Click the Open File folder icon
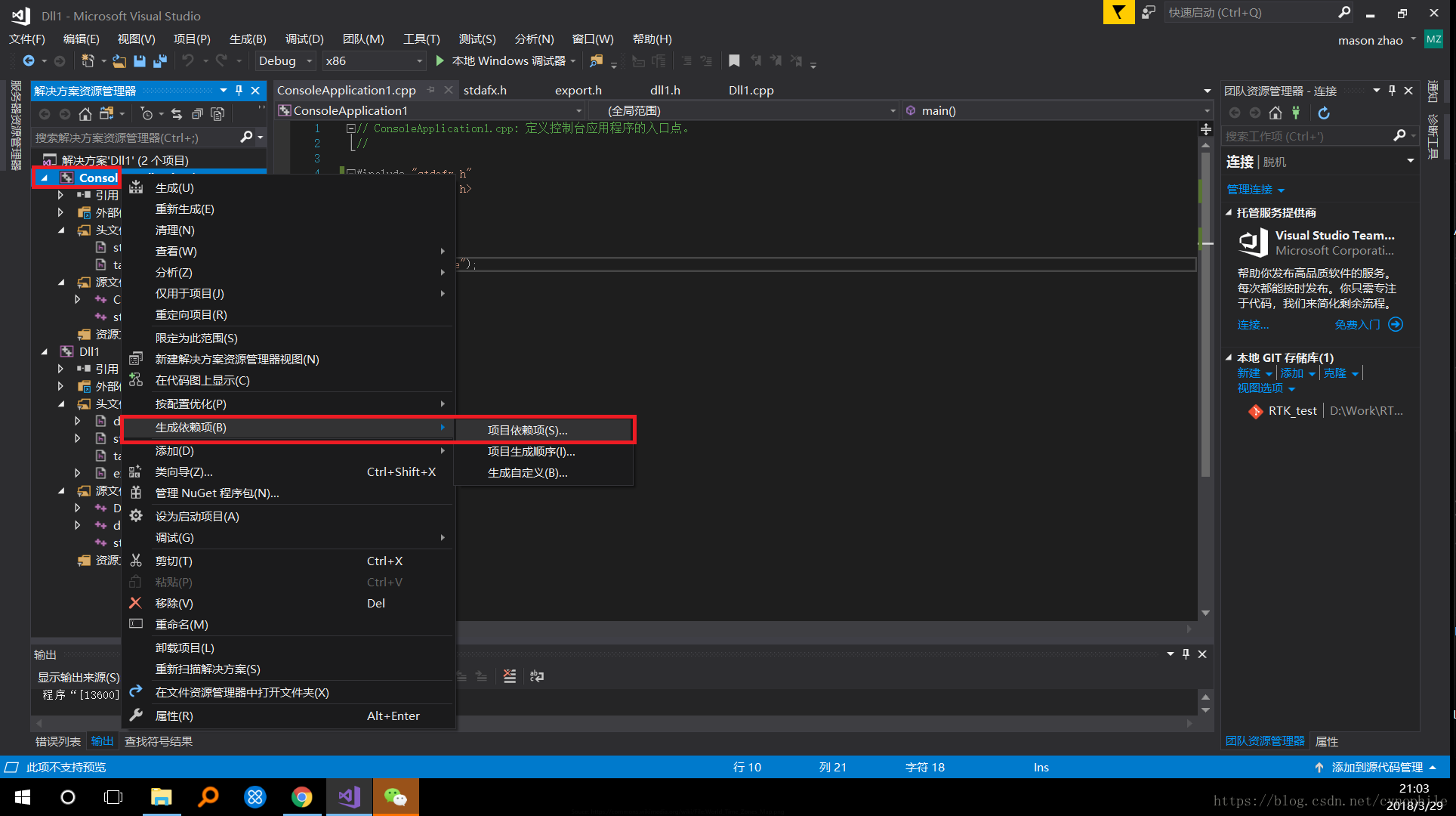1456x816 pixels. click(x=119, y=60)
